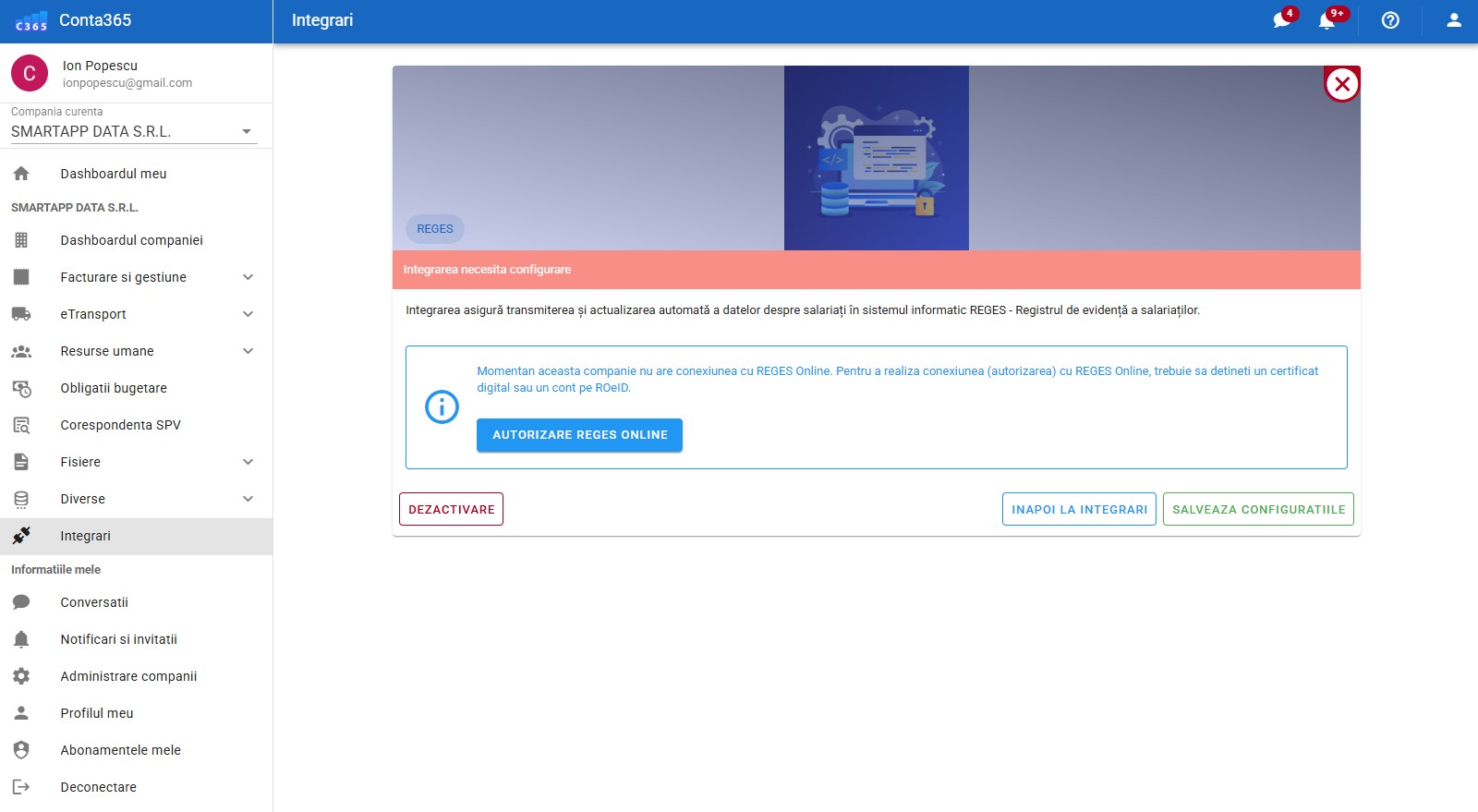Close the REGES integration card
Viewport: 1478px width, 812px height.
1341,84
